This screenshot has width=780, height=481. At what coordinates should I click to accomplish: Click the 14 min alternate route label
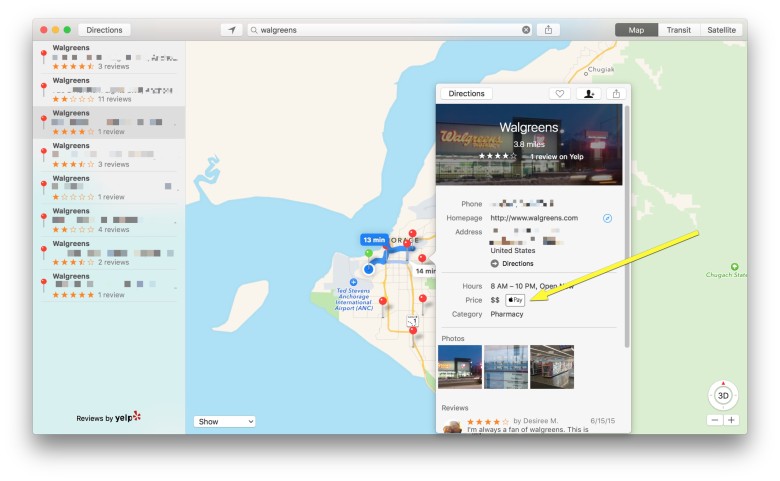pos(424,271)
